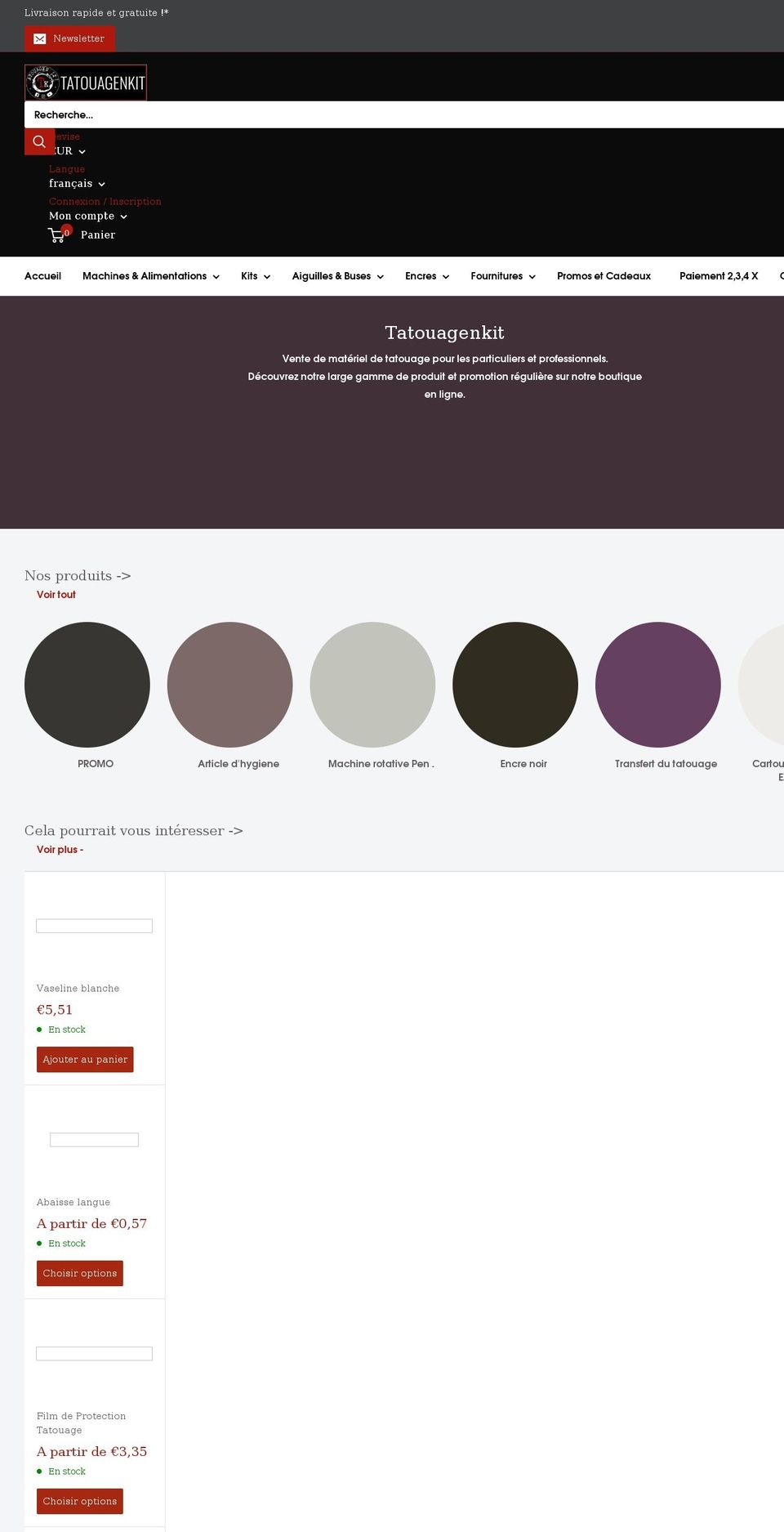Choose options for Abaisse langue
The image size is (784, 1532).
[80, 1273]
